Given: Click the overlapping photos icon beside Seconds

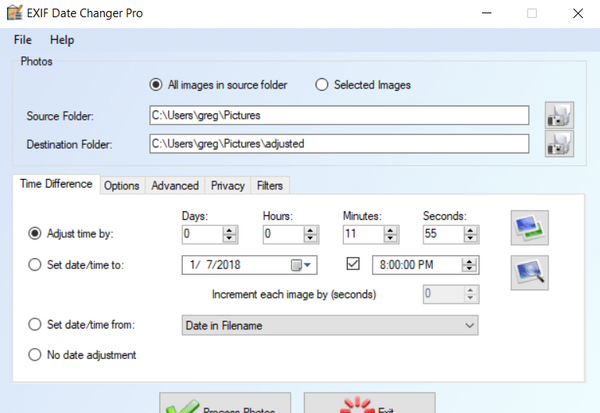Looking at the screenshot, I should pyautogui.click(x=530, y=228).
